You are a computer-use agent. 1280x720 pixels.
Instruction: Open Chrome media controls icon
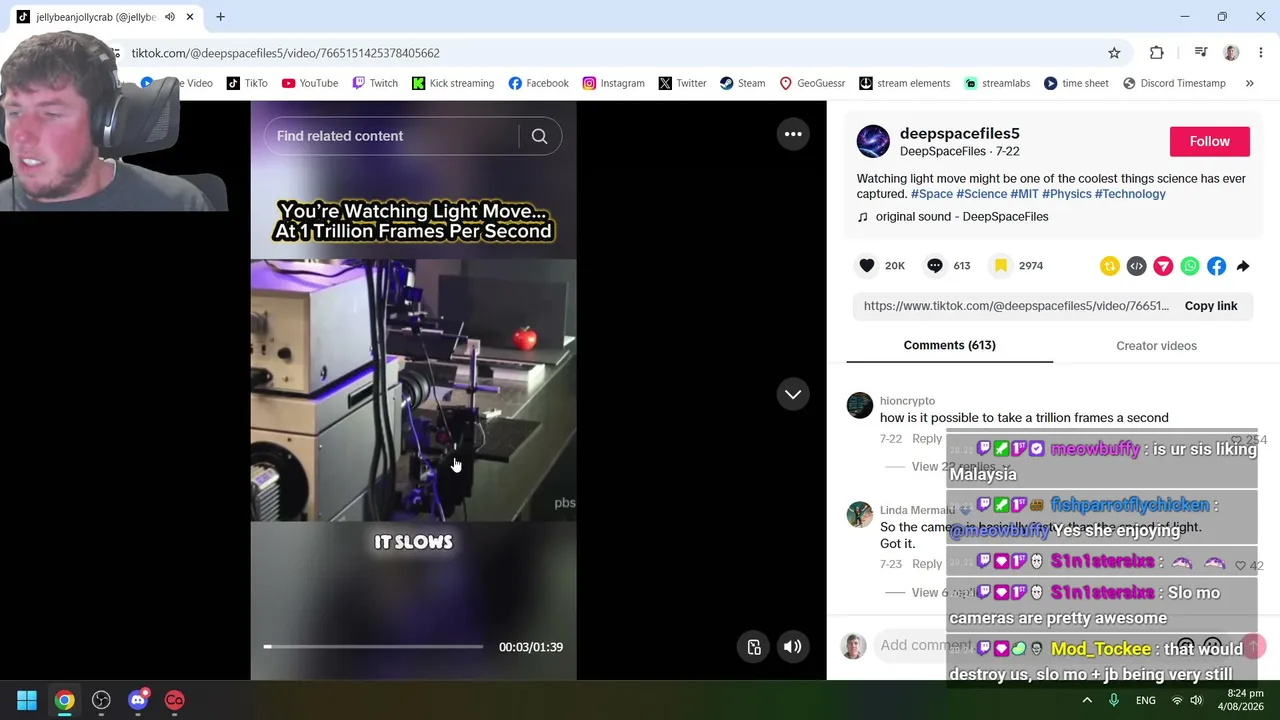pos(1201,53)
